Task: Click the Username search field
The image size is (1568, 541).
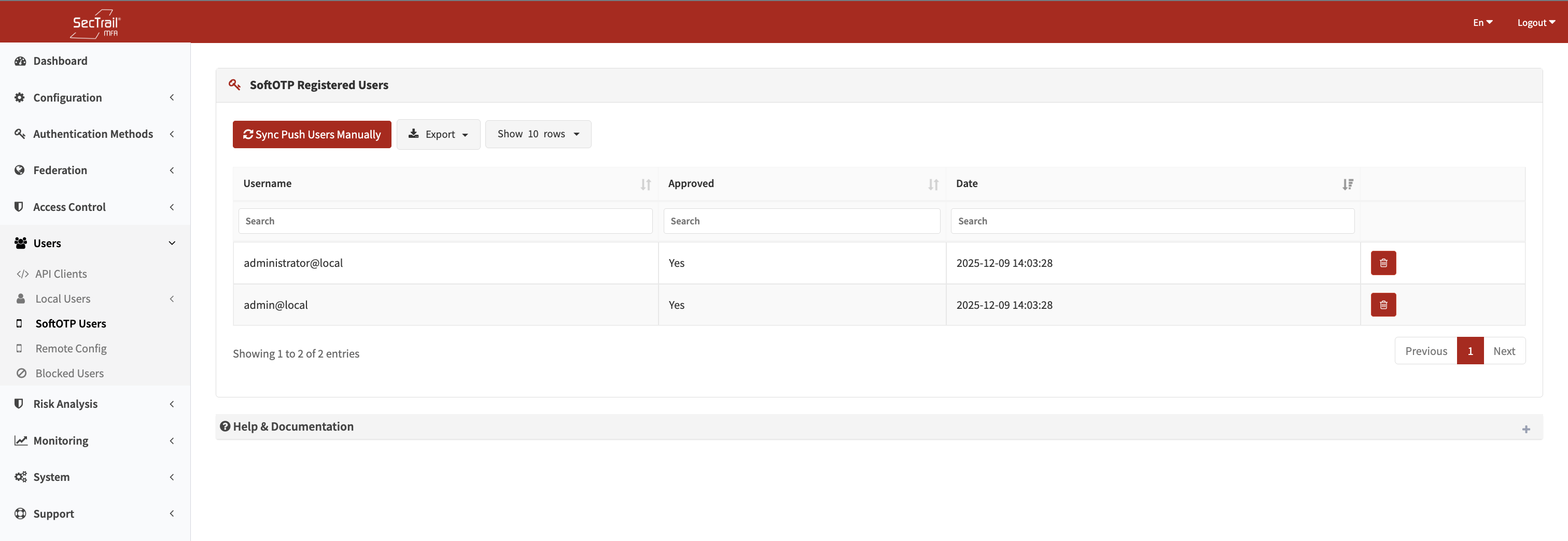Action: tap(445, 221)
